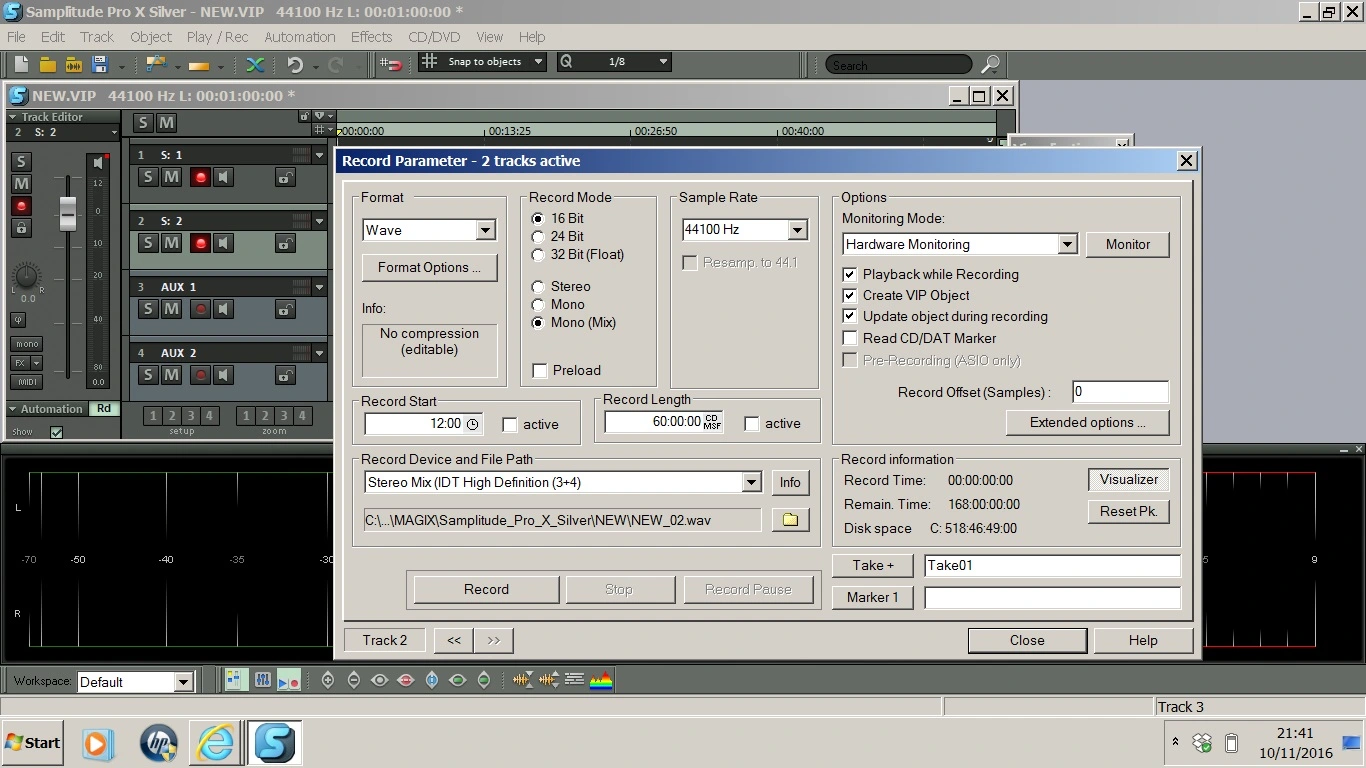Open the Effects menu

coord(371,37)
